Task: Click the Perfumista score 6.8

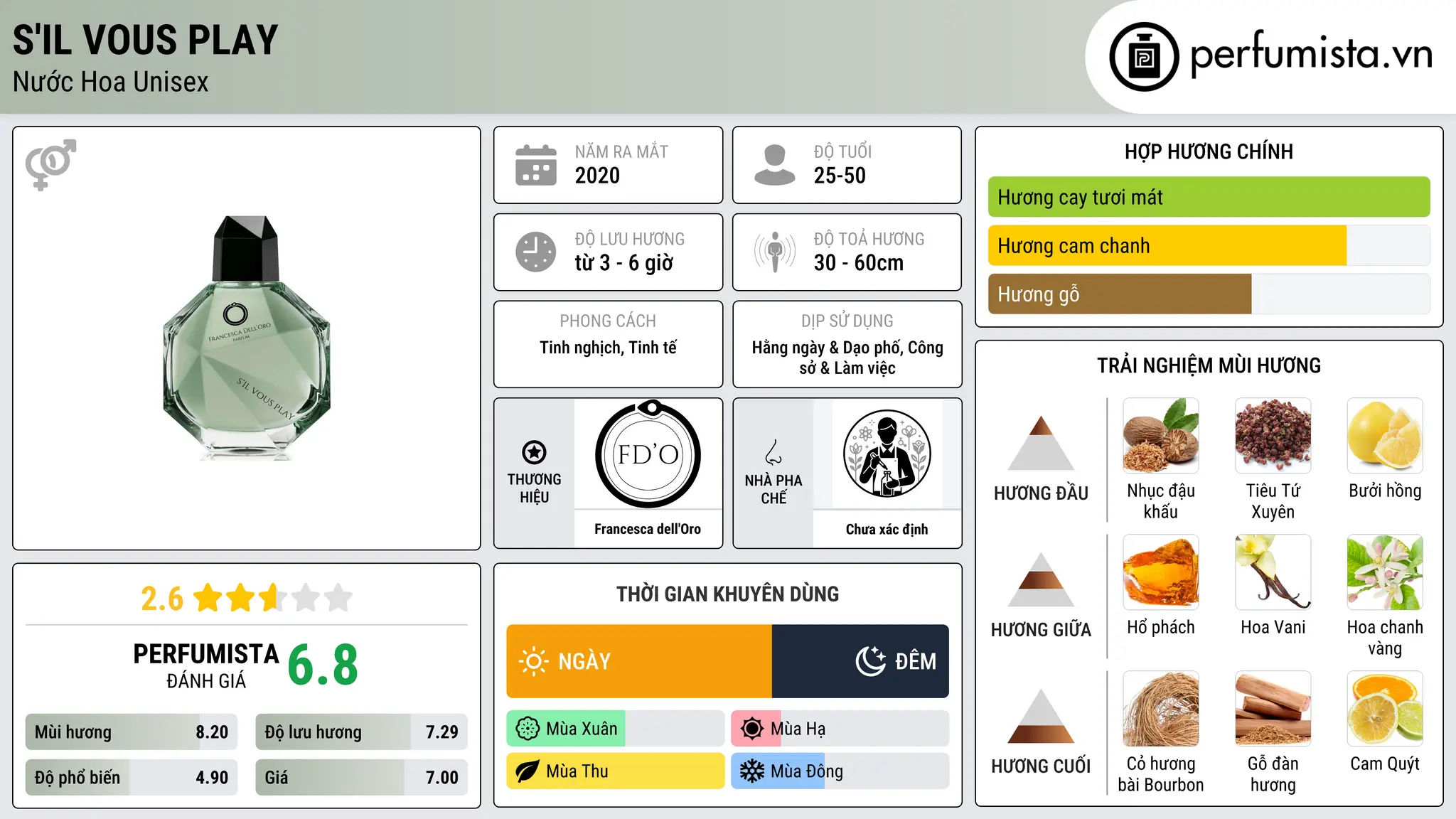Action: 323,665
